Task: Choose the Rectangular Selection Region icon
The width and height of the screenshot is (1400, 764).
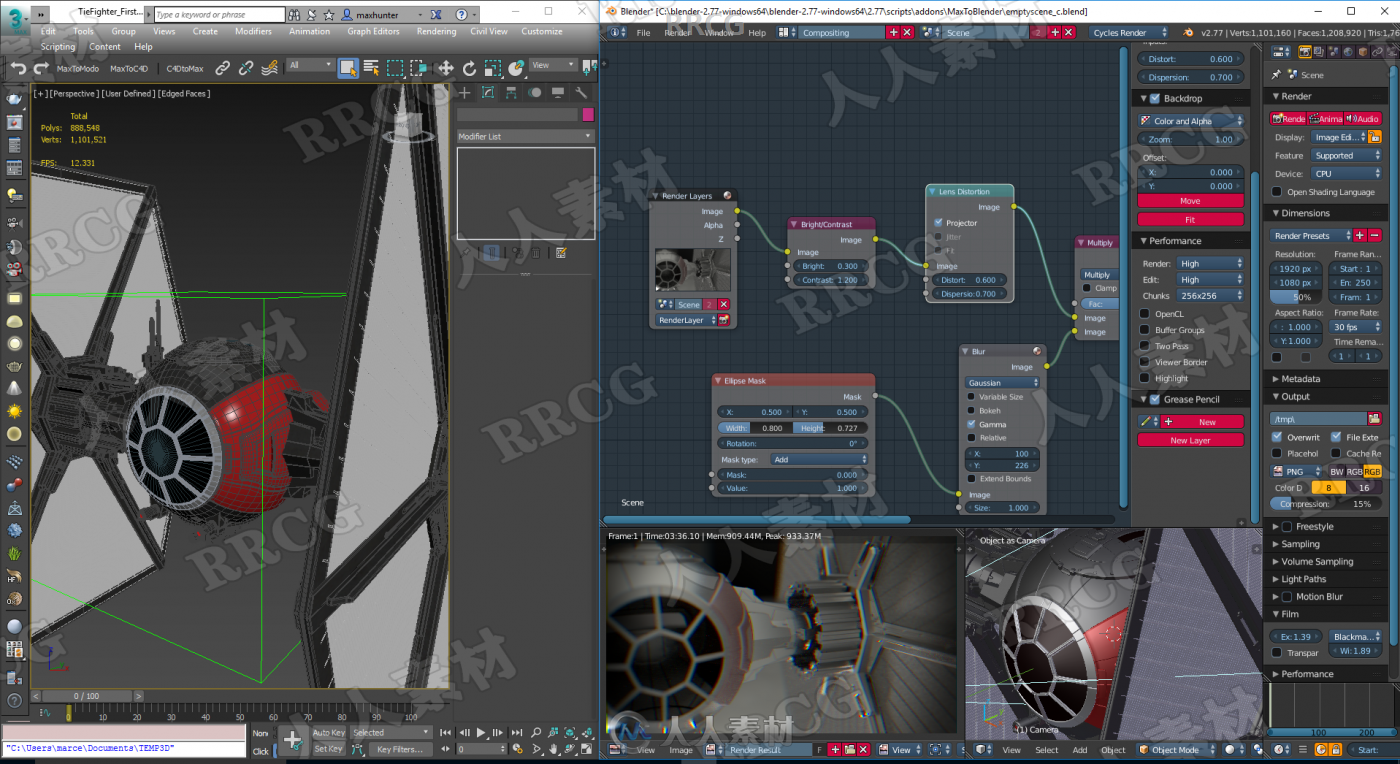Action: tap(396, 68)
